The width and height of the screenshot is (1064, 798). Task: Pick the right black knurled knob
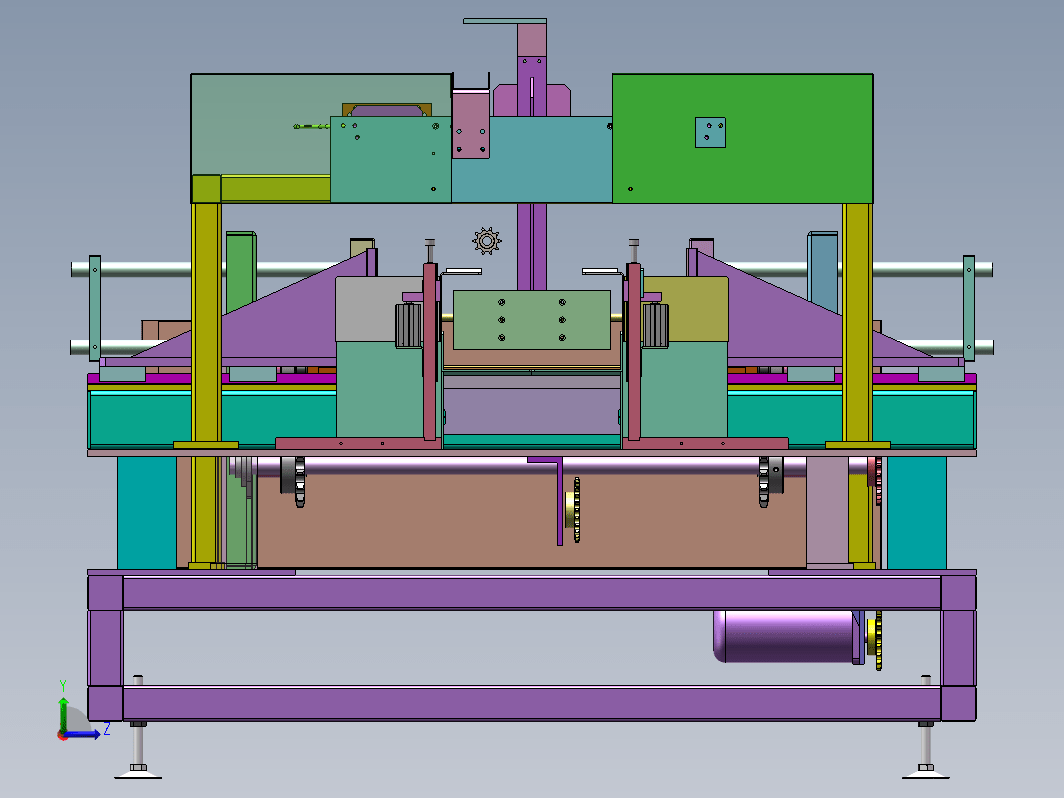click(x=656, y=326)
